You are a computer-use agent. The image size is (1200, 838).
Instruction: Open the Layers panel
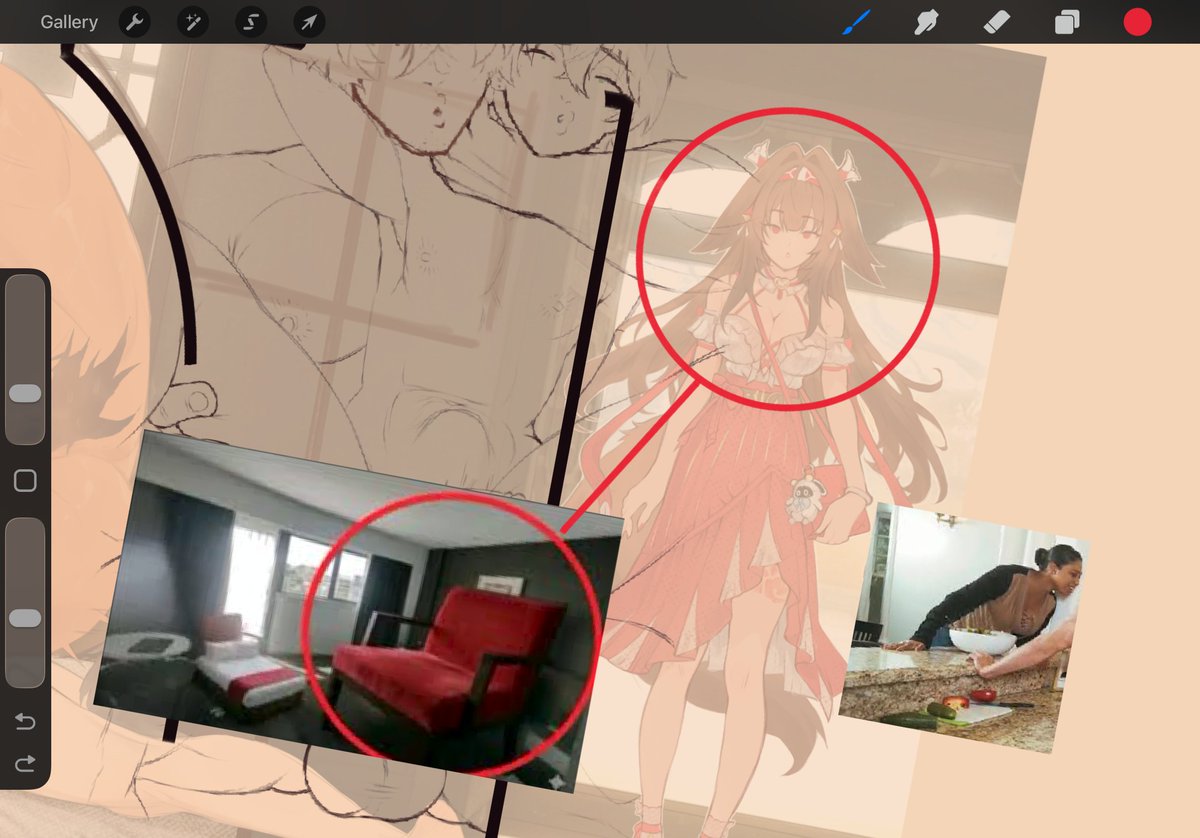point(1067,22)
